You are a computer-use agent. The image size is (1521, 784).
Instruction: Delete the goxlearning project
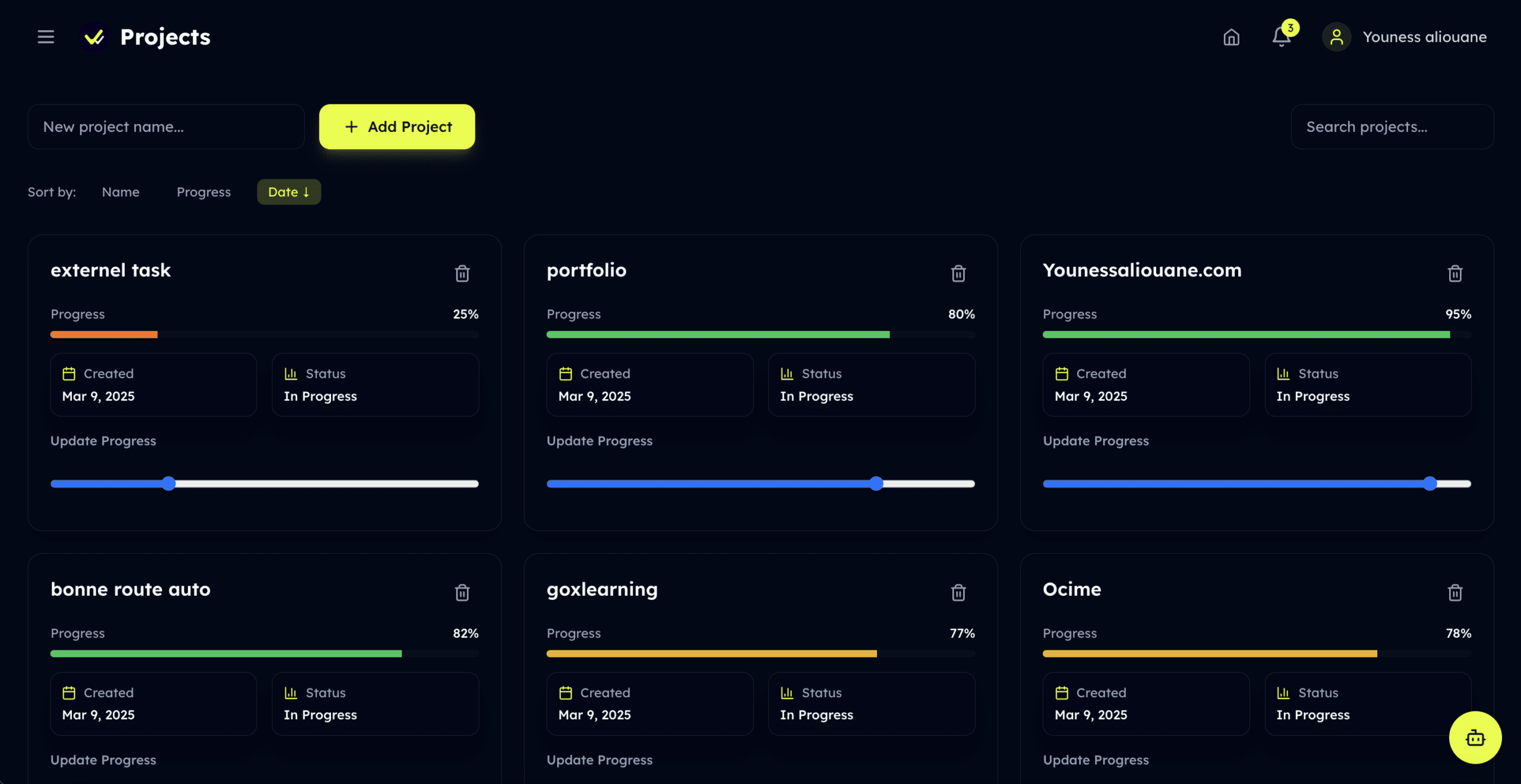point(958,592)
